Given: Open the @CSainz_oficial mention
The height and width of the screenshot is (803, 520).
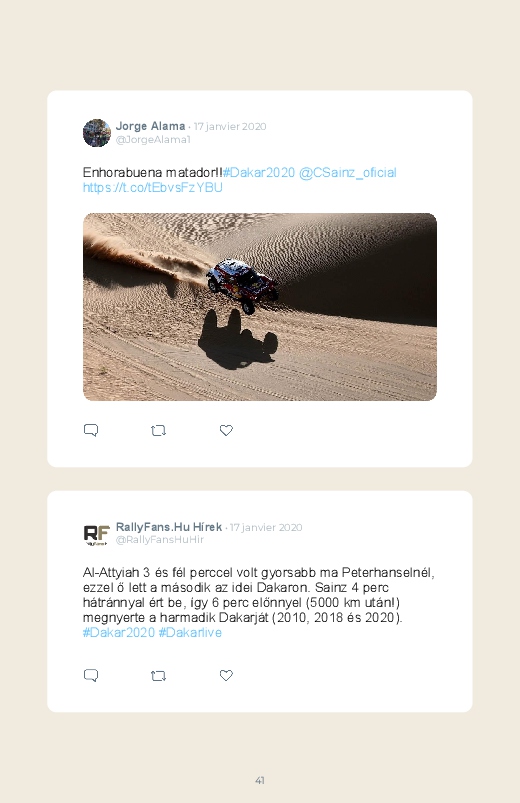Looking at the screenshot, I should pyautogui.click(x=348, y=173).
